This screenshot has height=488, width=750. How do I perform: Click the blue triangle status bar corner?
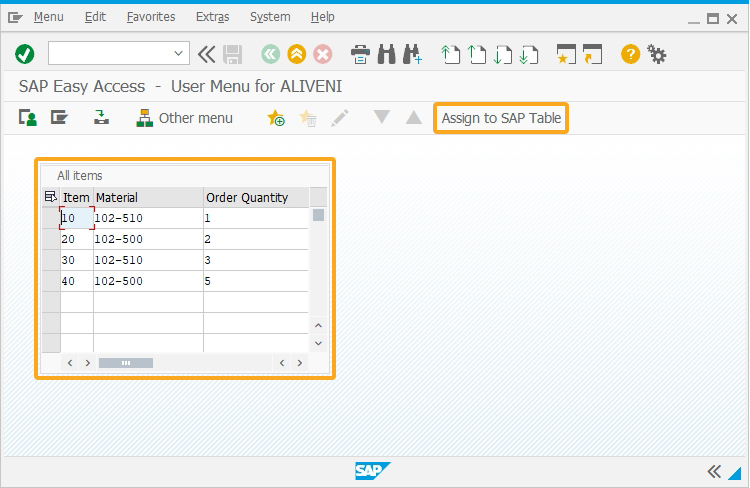[735, 473]
